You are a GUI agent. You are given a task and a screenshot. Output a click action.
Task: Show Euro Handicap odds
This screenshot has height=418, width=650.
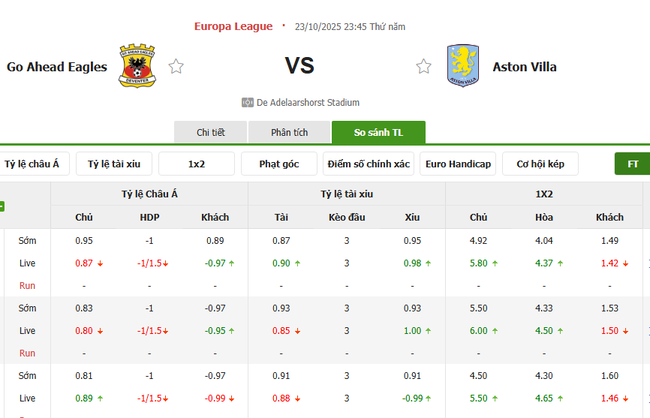pos(458,164)
